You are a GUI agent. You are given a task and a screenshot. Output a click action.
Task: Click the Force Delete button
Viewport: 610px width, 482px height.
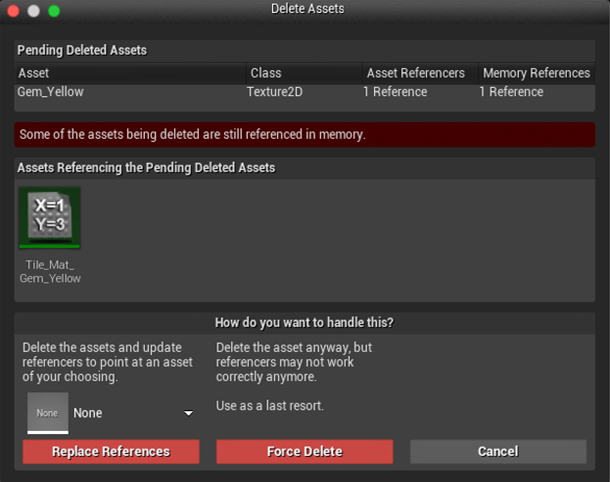(305, 451)
